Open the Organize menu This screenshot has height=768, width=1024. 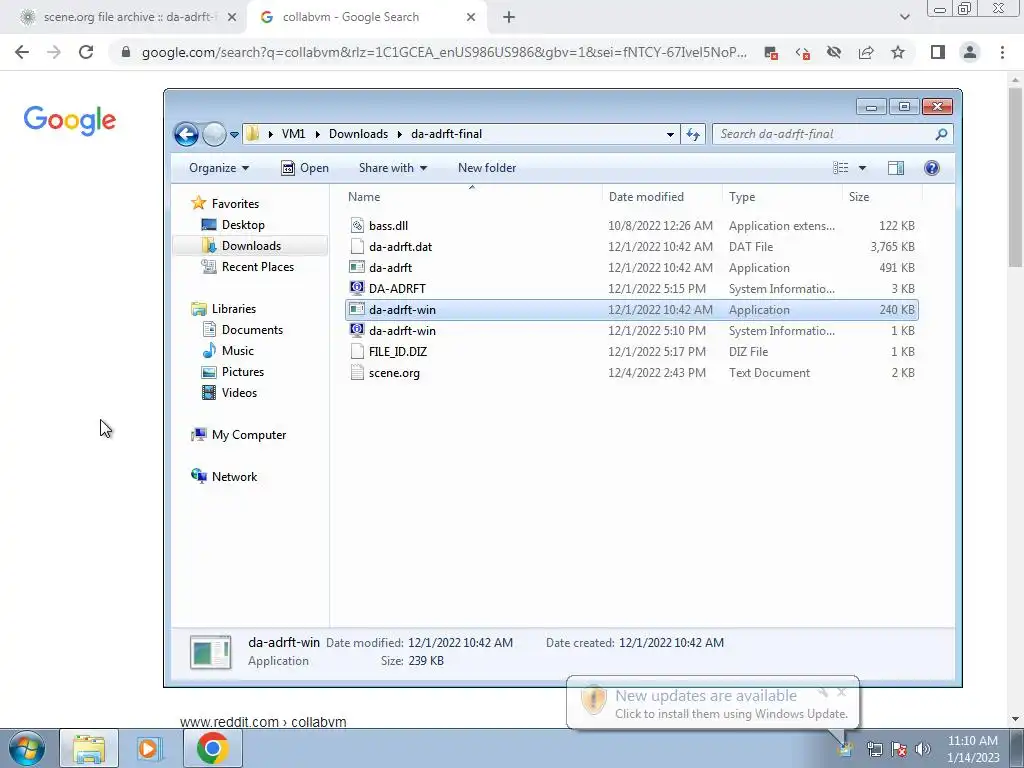point(219,168)
